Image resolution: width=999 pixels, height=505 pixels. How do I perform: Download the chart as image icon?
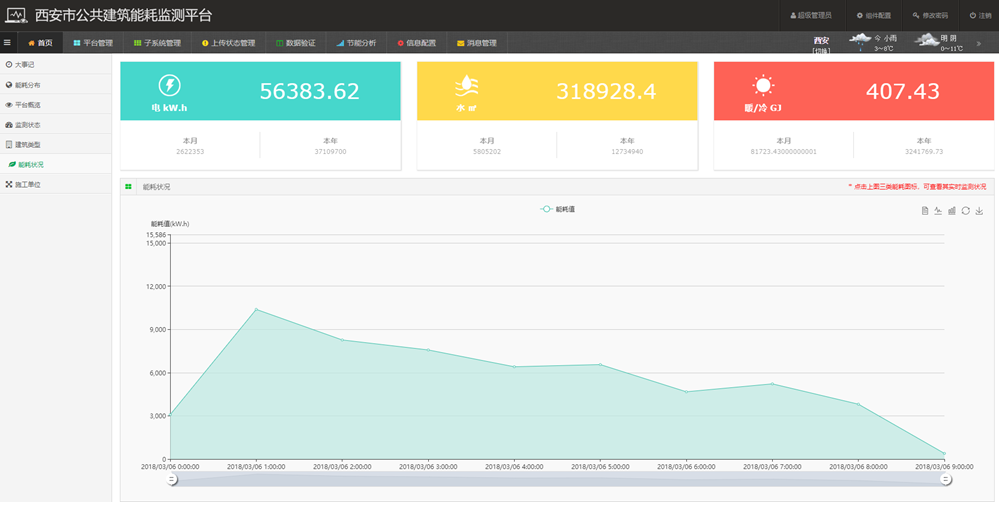pos(979,211)
